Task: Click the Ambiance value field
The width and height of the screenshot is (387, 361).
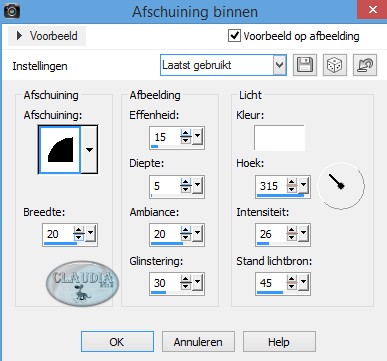Action: [165, 234]
